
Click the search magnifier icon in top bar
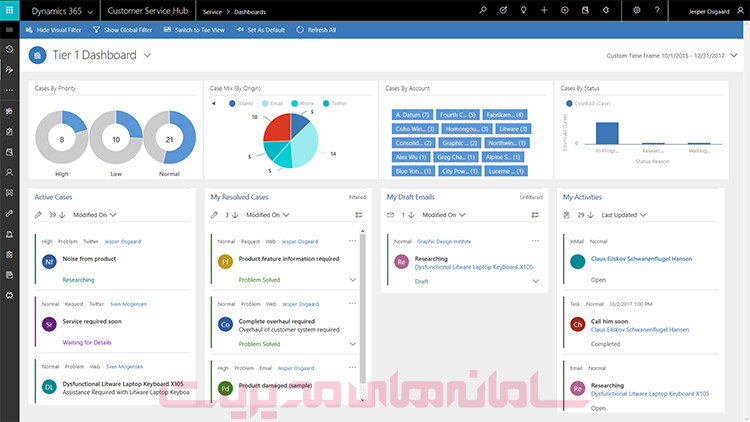coord(483,10)
